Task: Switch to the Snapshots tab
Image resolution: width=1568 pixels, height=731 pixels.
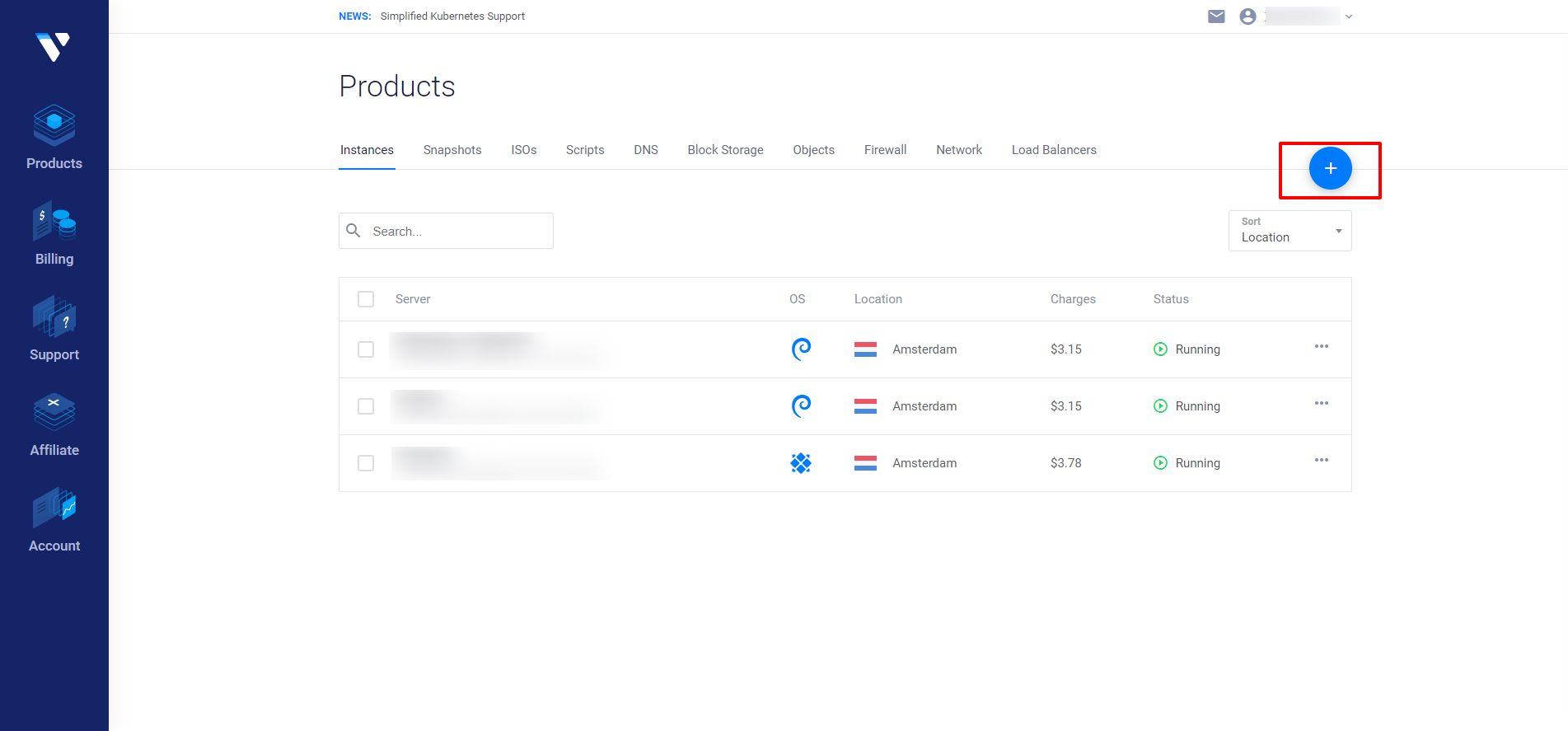Action: click(x=452, y=150)
